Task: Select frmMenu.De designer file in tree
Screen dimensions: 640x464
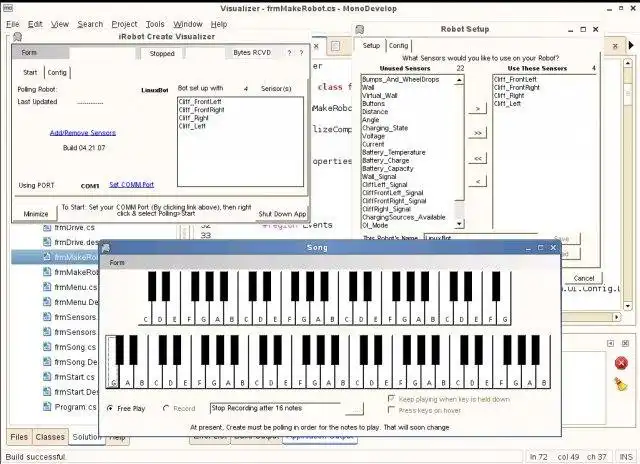Action: [x=76, y=302]
